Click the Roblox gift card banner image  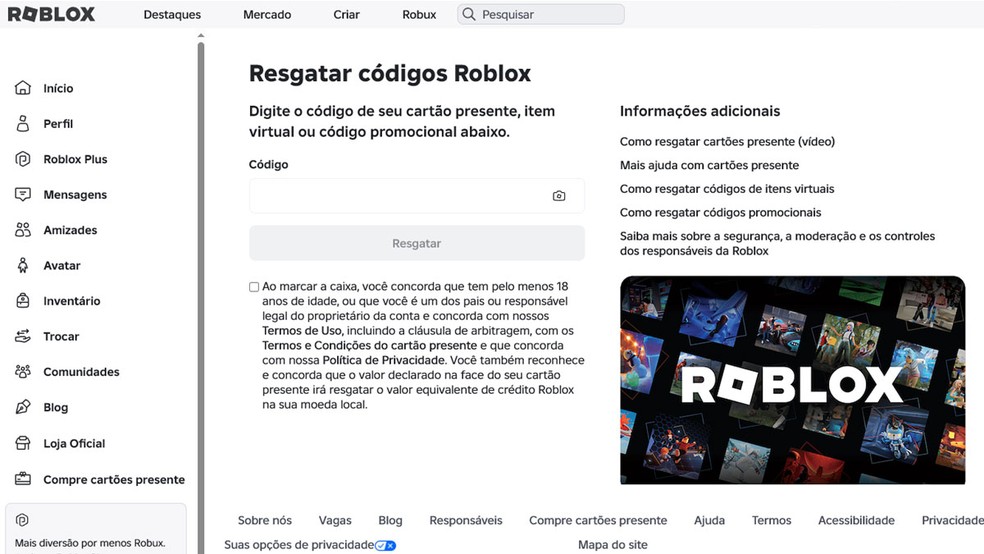793,380
